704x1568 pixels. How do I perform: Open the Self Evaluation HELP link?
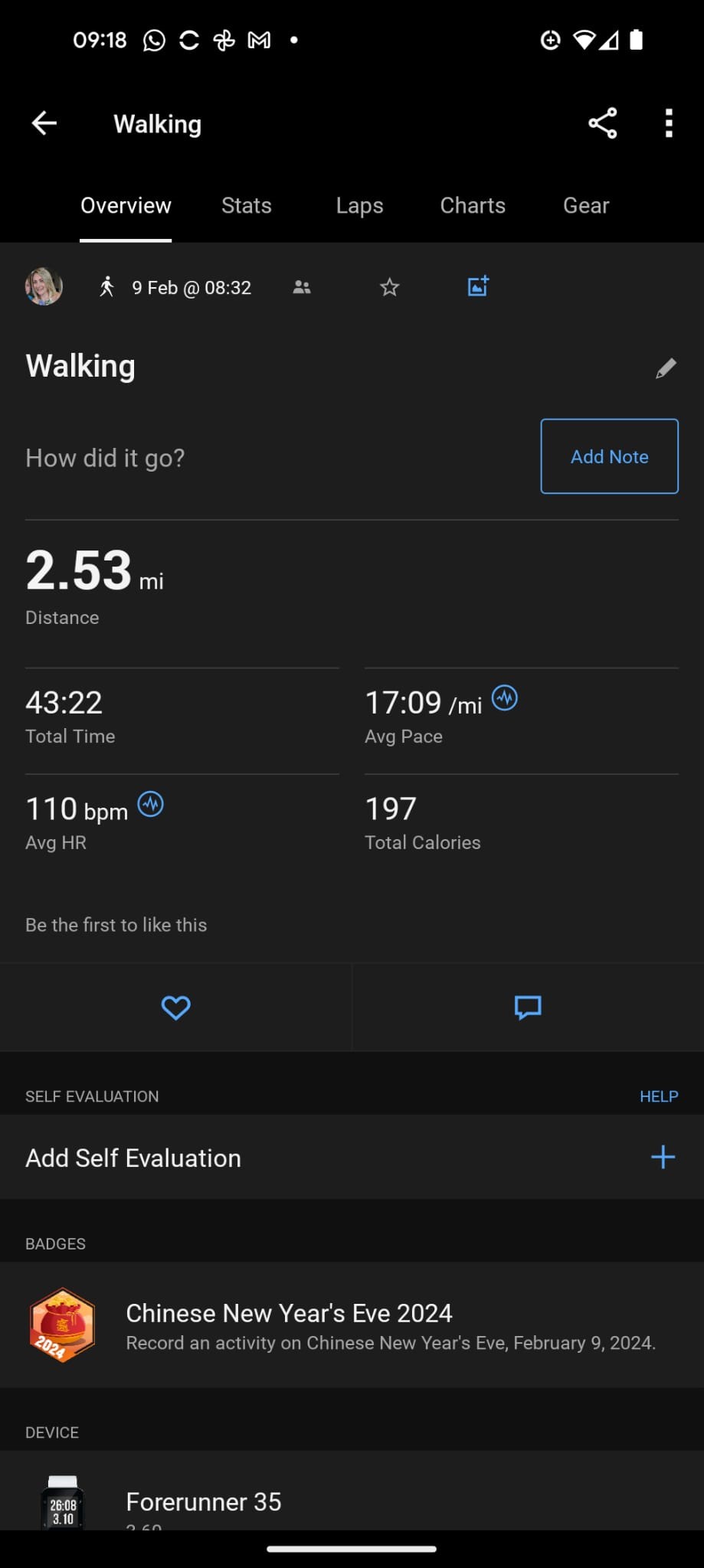659,1096
